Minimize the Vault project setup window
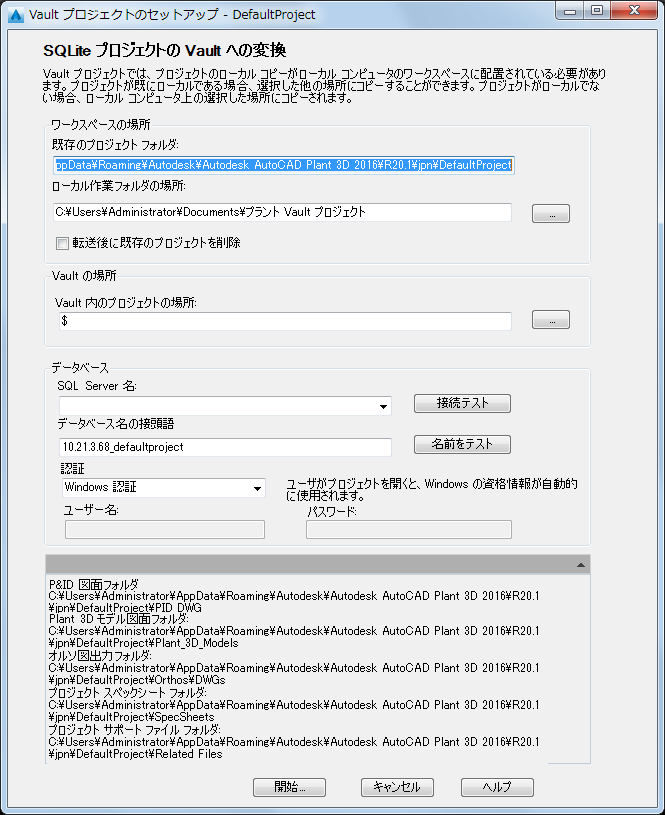 570,11
